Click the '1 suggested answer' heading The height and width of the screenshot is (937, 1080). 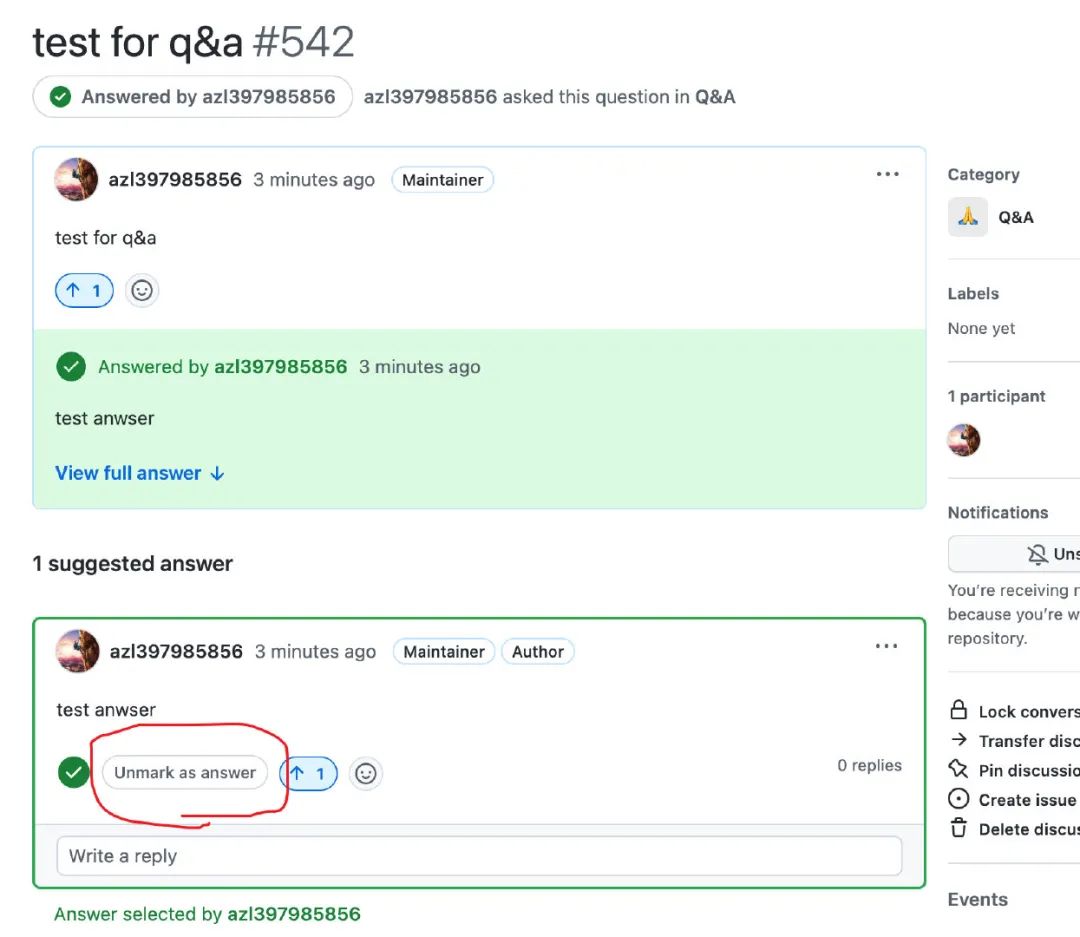click(x=133, y=564)
